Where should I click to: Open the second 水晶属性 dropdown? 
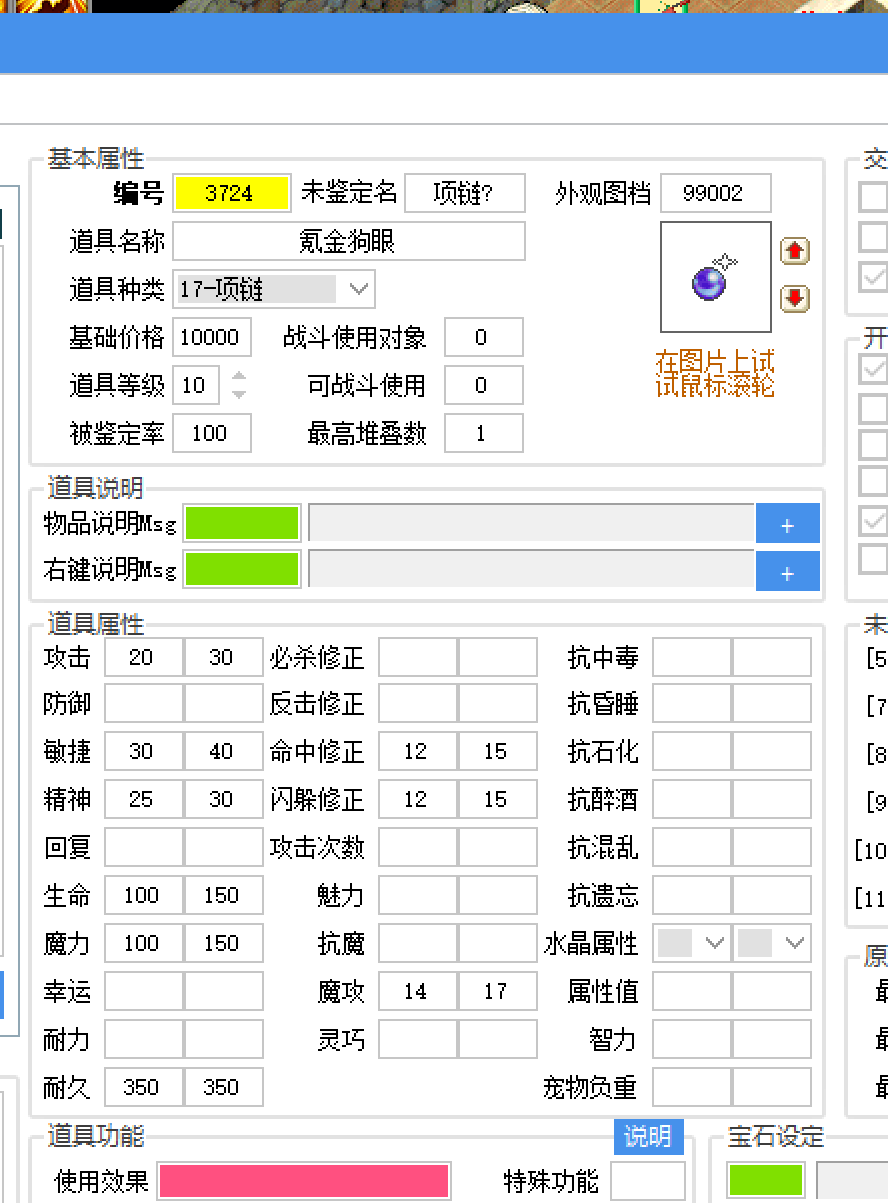(x=772, y=943)
